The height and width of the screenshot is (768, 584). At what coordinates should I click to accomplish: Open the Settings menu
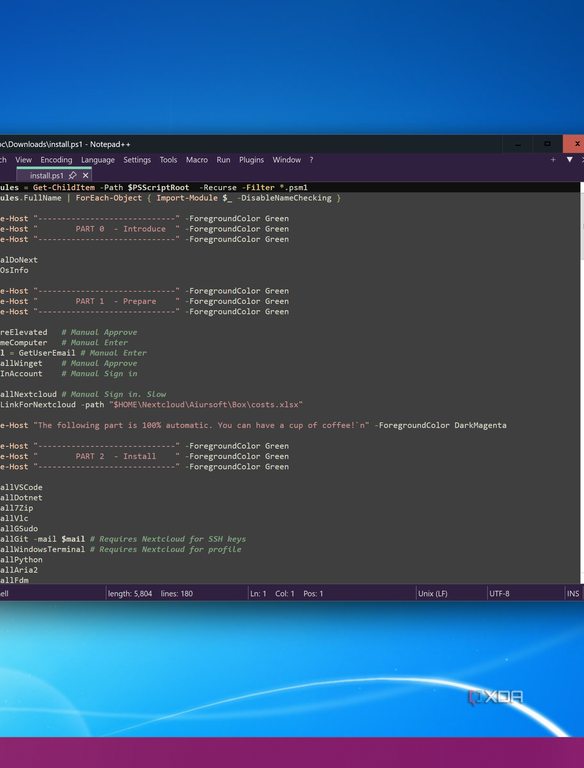tap(137, 160)
